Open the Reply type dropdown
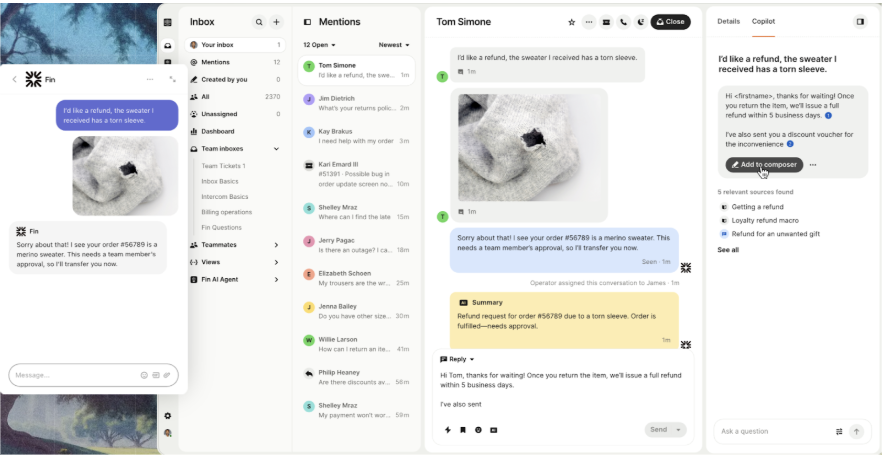886x456 pixels. (457, 359)
